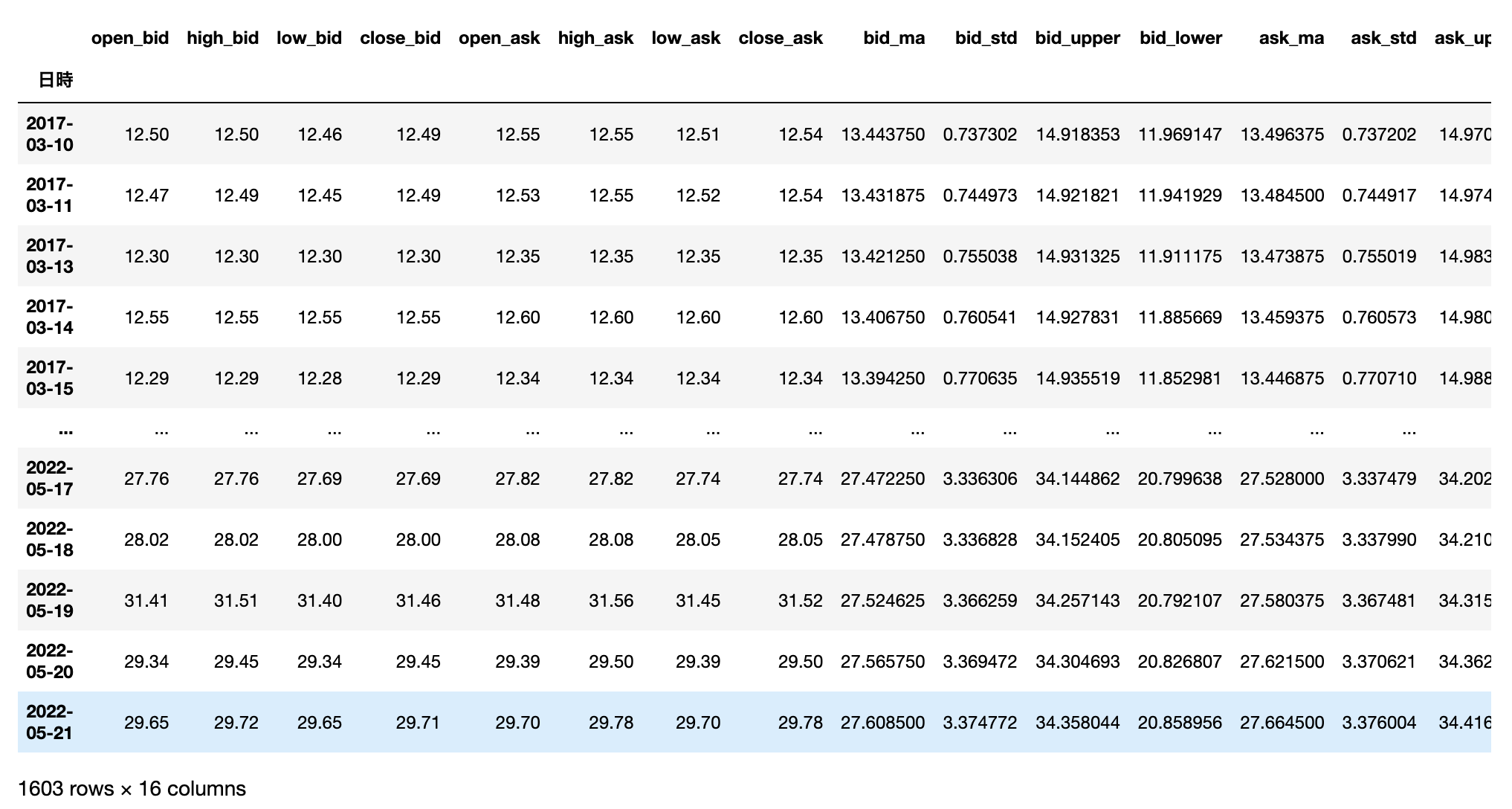Click the bid_std column header
The width and height of the screenshot is (1512, 809).
click(986, 38)
